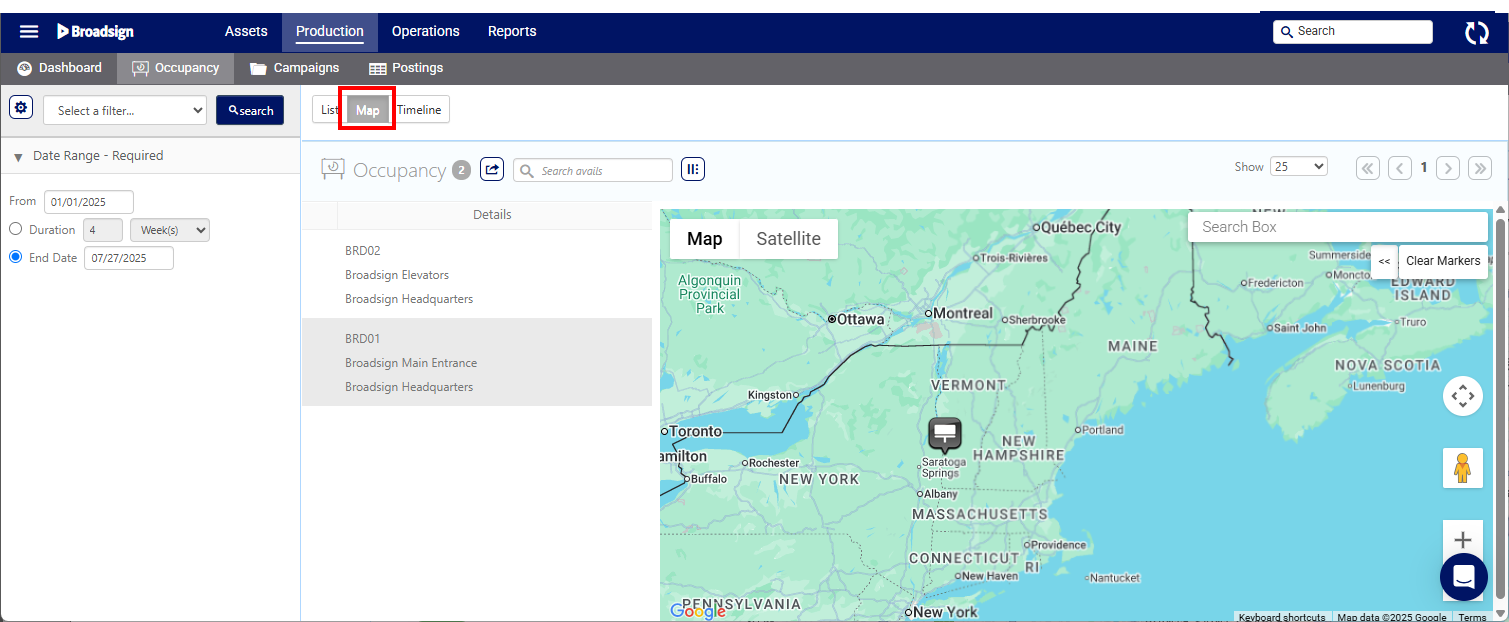Switch to Map view
This screenshot has width=1509, height=622.
coord(368,110)
